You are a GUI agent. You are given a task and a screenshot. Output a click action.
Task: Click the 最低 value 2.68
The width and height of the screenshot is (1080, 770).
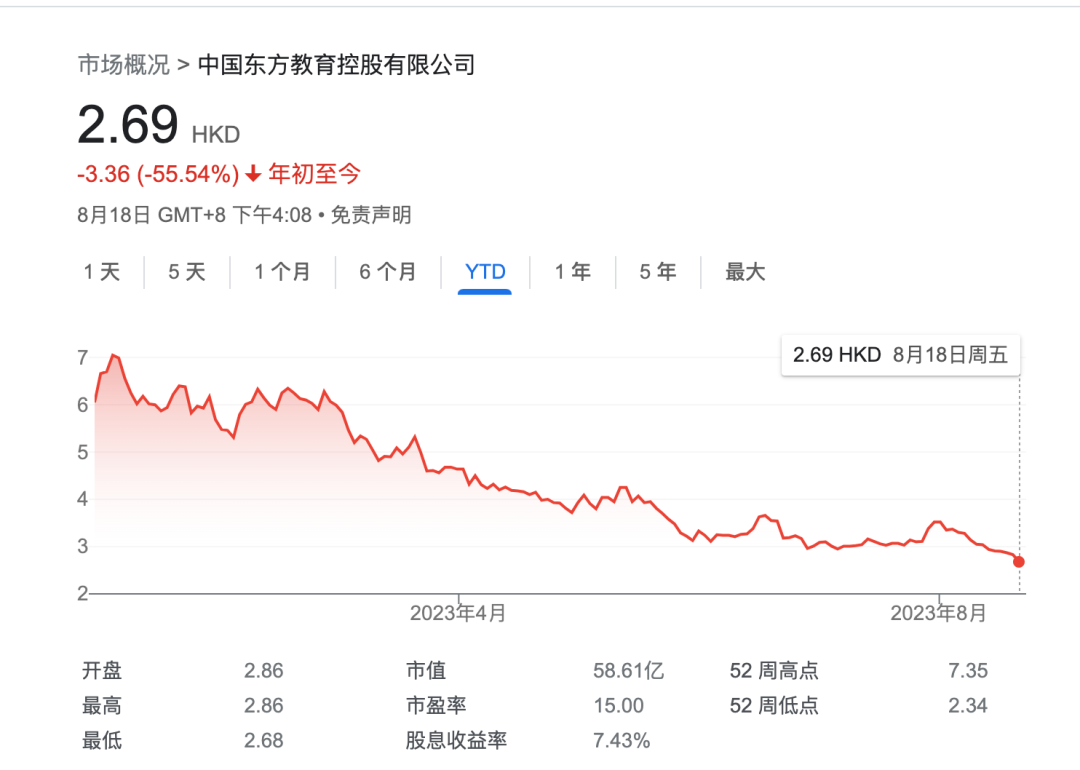click(x=264, y=740)
